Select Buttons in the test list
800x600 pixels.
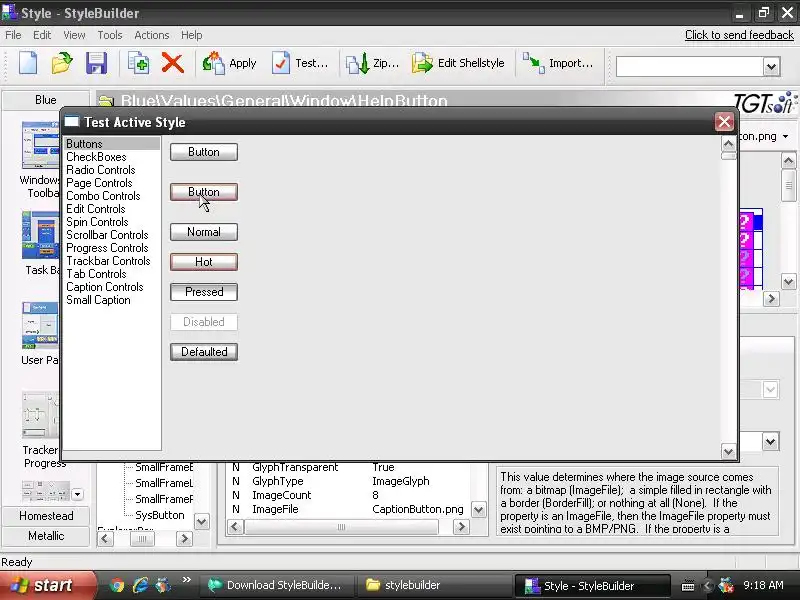(x=111, y=144)
